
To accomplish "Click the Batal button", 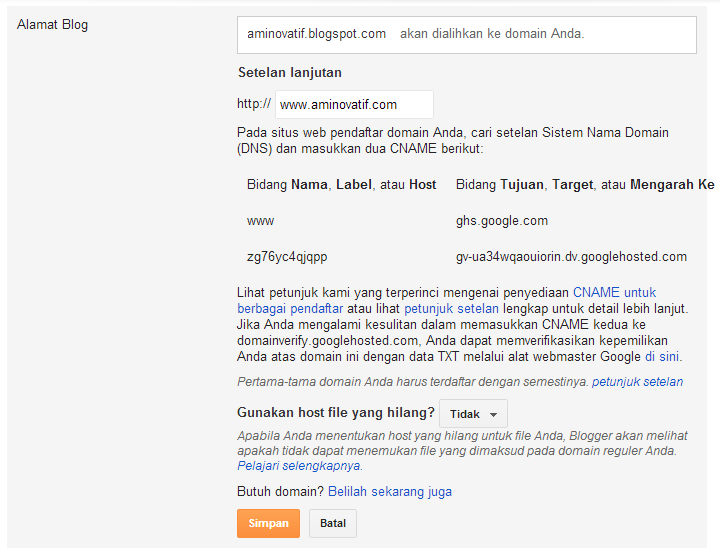I will click(x=332, y=523).
